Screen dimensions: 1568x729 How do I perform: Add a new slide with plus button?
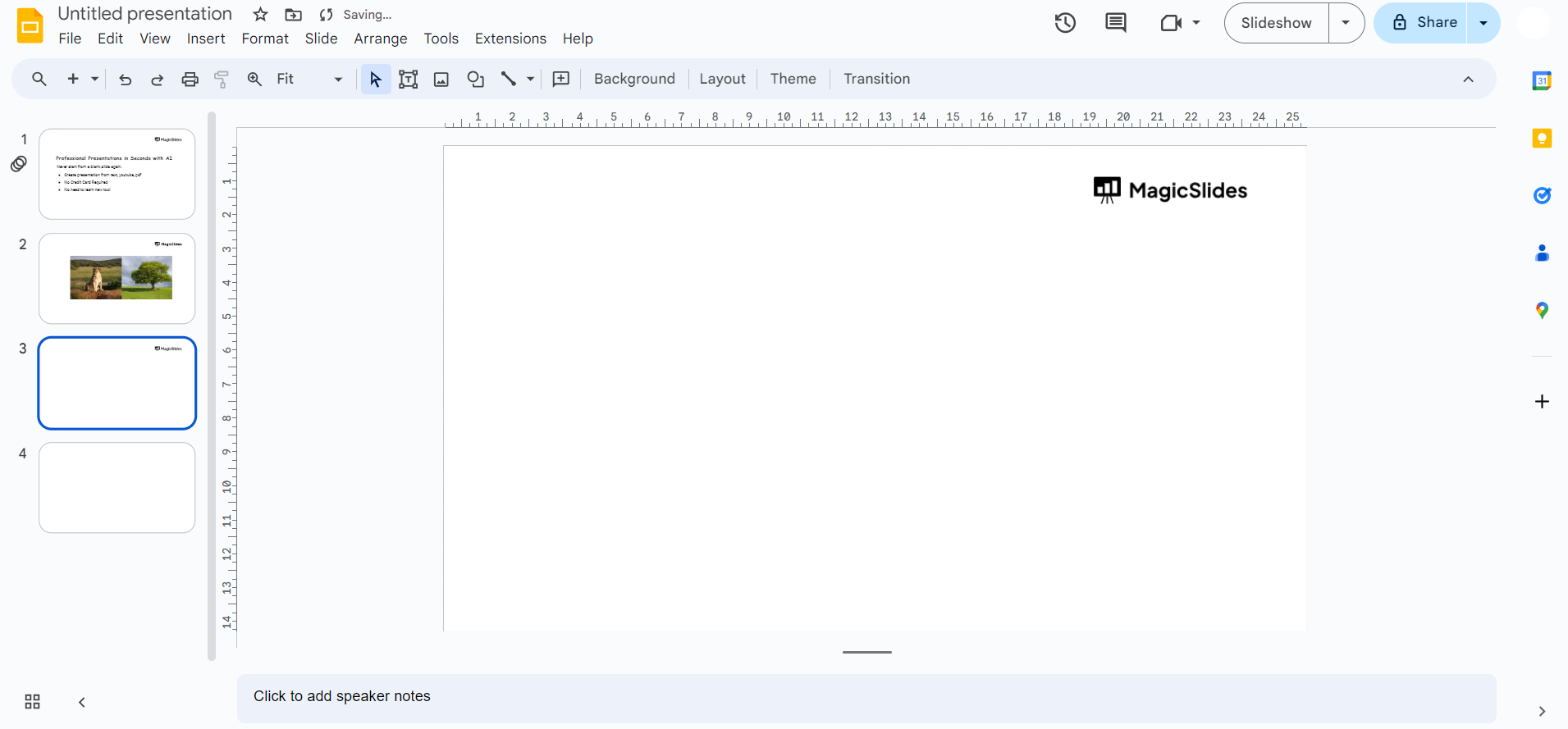pos(73,79)
